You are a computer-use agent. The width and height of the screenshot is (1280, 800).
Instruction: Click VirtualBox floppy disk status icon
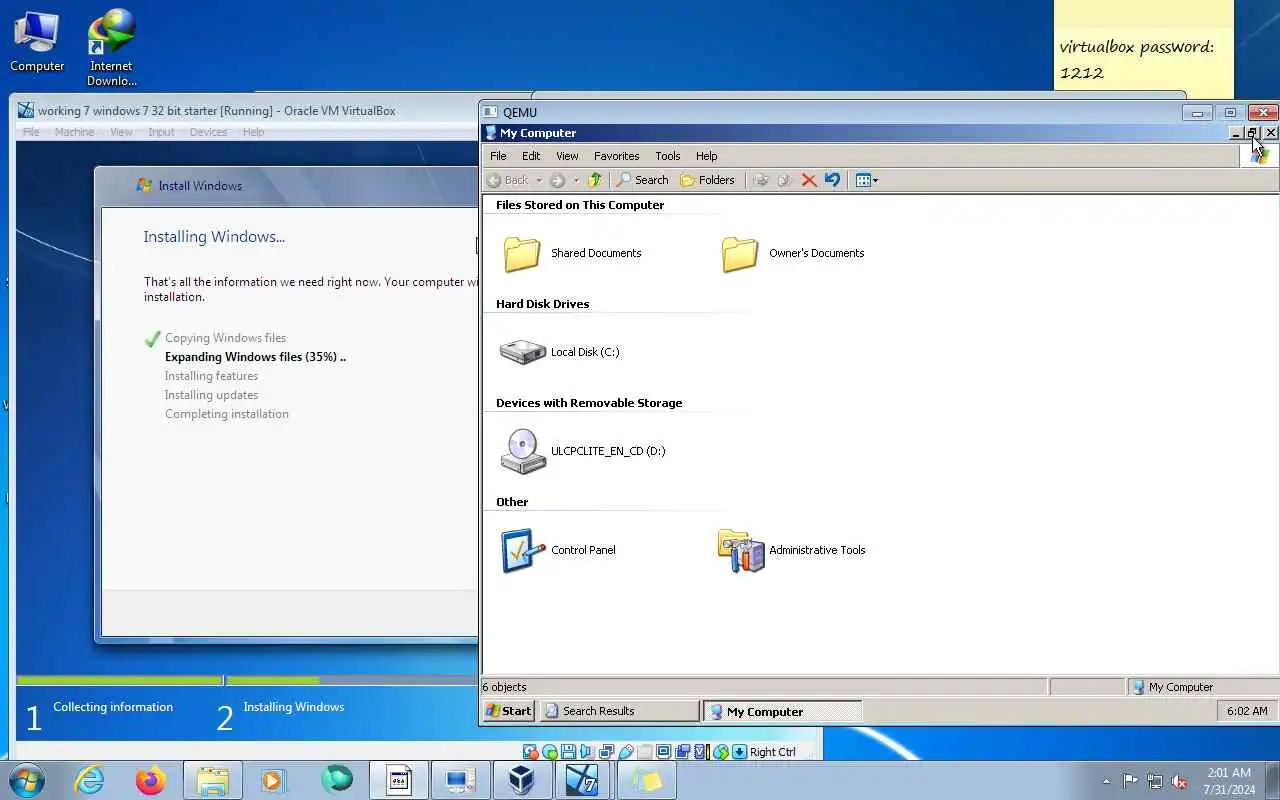(x=568, y=752)
